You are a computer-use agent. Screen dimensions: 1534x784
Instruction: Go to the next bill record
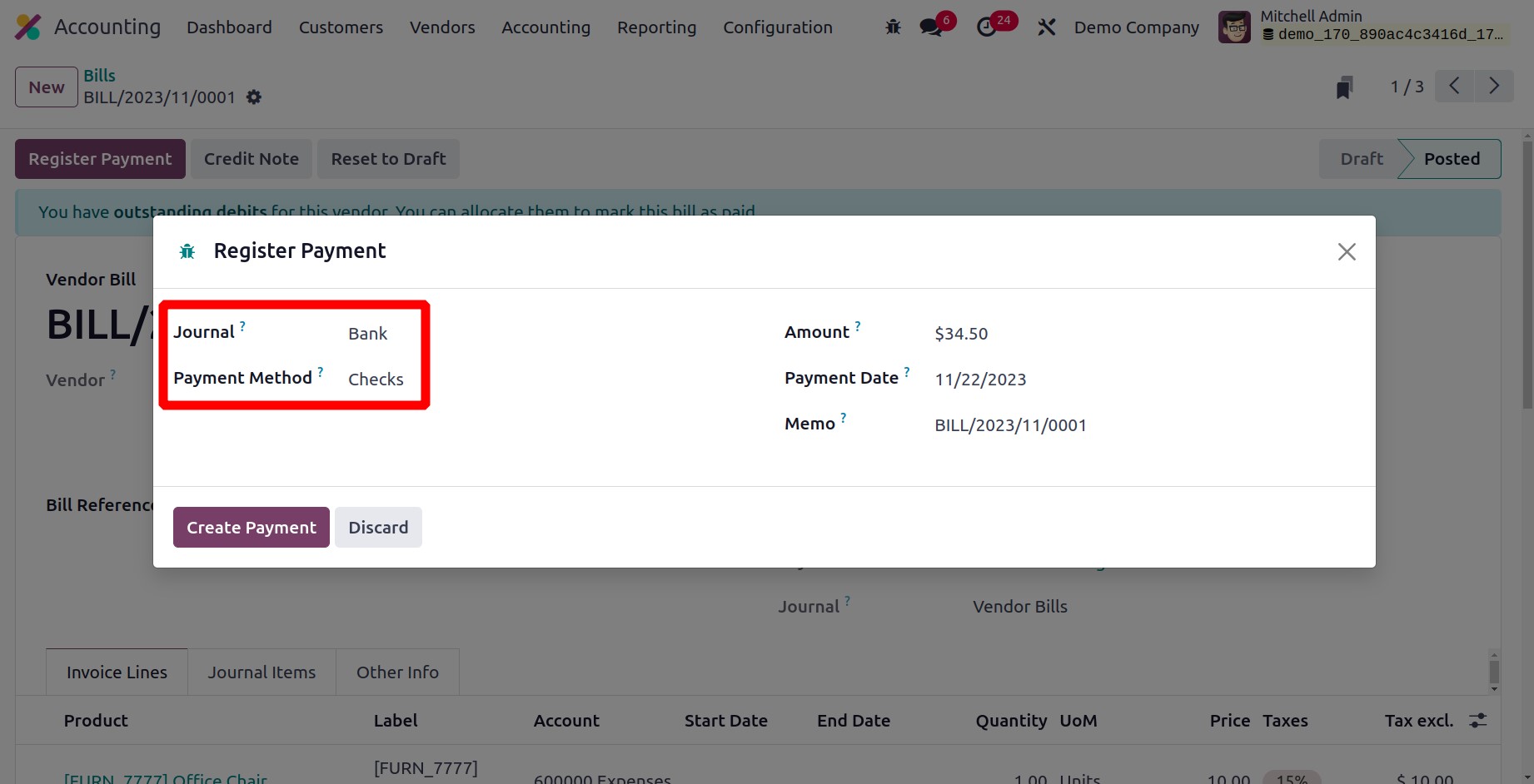pos(1494,86)
